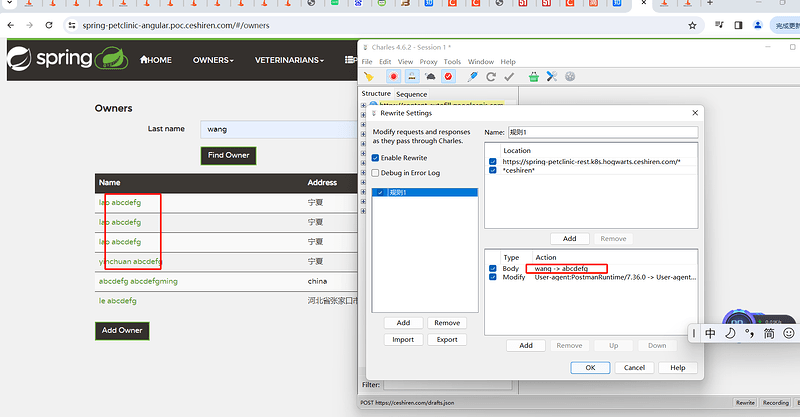Open the Charles File menu
The width and height of the screenshot is (800, 417).
(367, 62)
